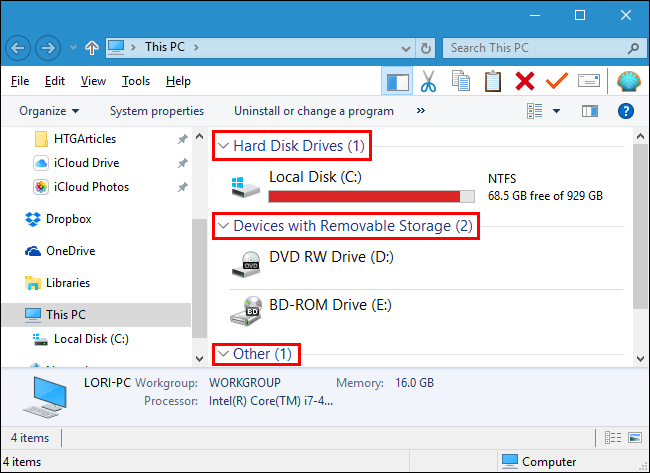Toggle the preview pane button
650x473 pixels.
tap(589, 111)
